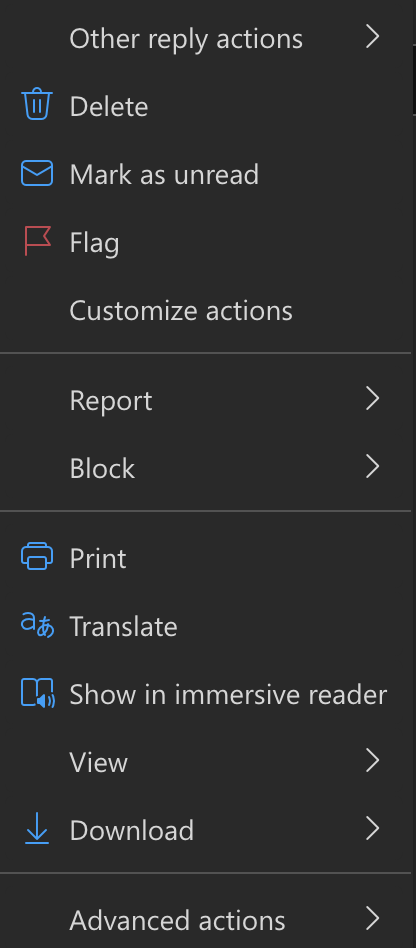Open Advanced actions entry text

point(177,921)
